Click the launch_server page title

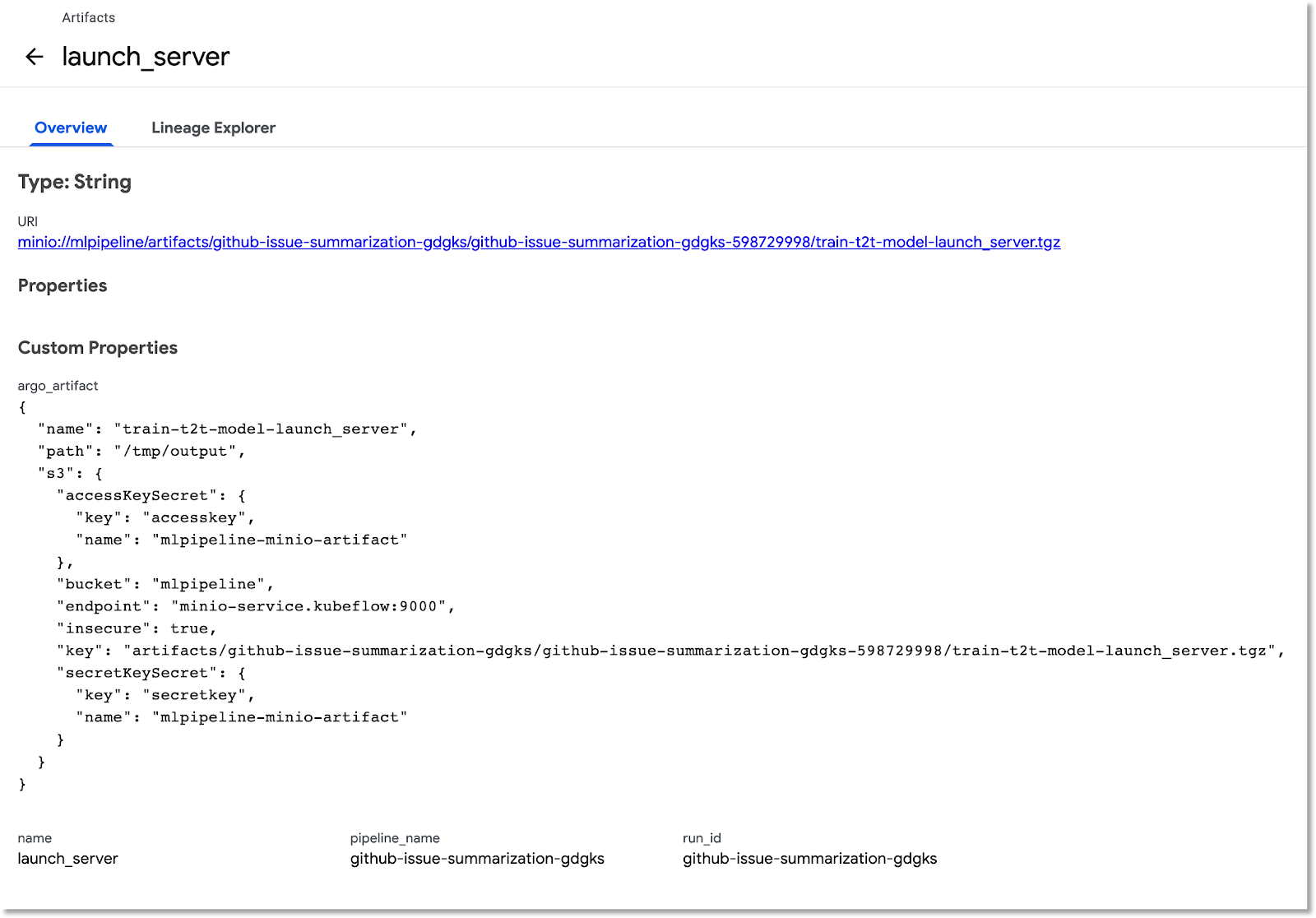pyautogui.click(x=146, y=57)
